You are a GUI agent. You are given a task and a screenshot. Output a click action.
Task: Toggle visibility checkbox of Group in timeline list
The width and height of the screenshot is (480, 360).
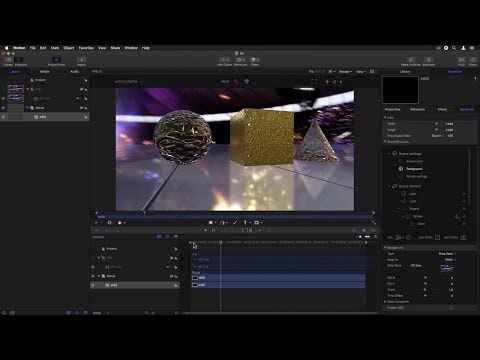click(93, 276)
